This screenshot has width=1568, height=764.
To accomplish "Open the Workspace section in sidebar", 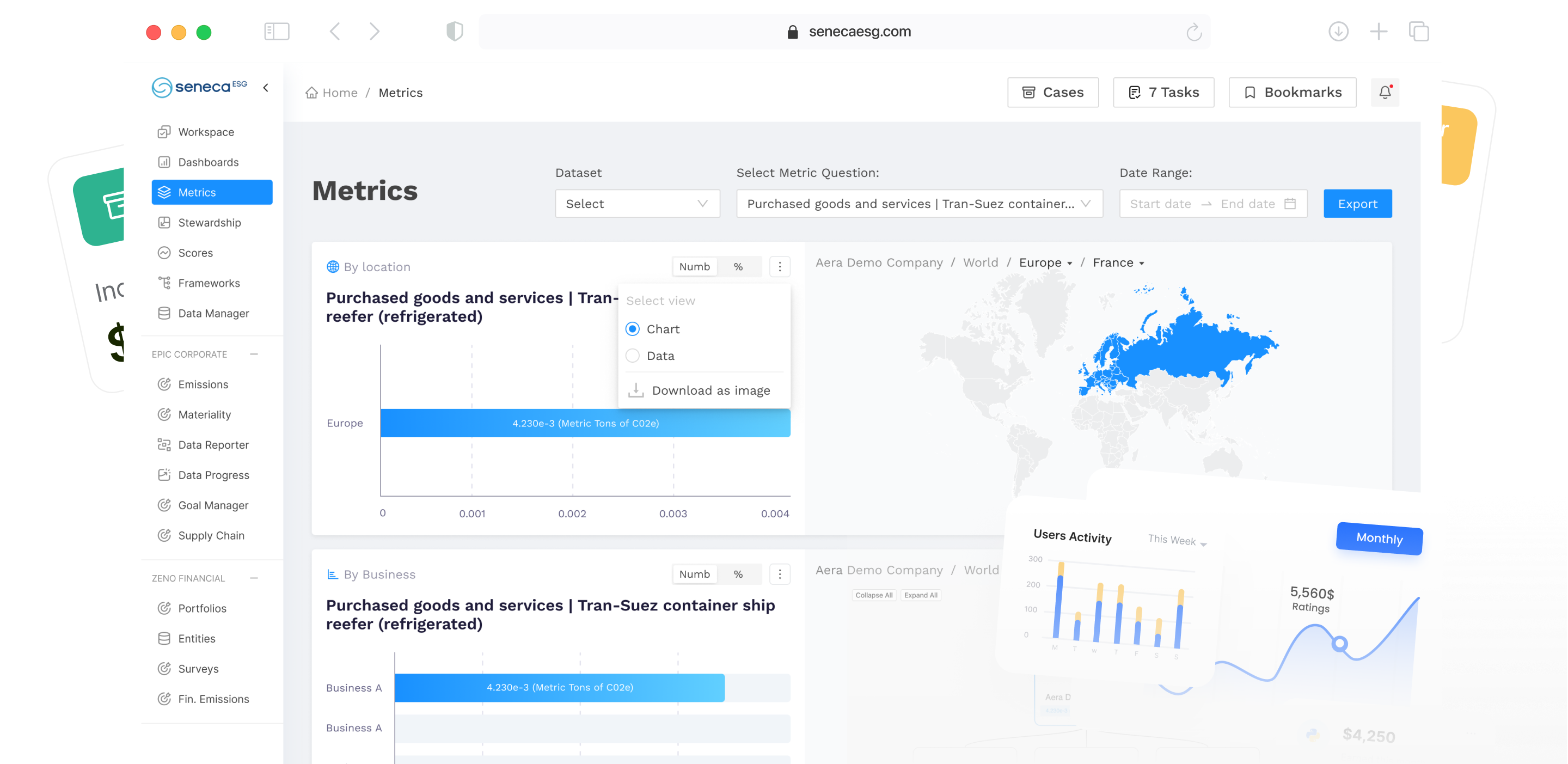I will [x=206, y=131].
